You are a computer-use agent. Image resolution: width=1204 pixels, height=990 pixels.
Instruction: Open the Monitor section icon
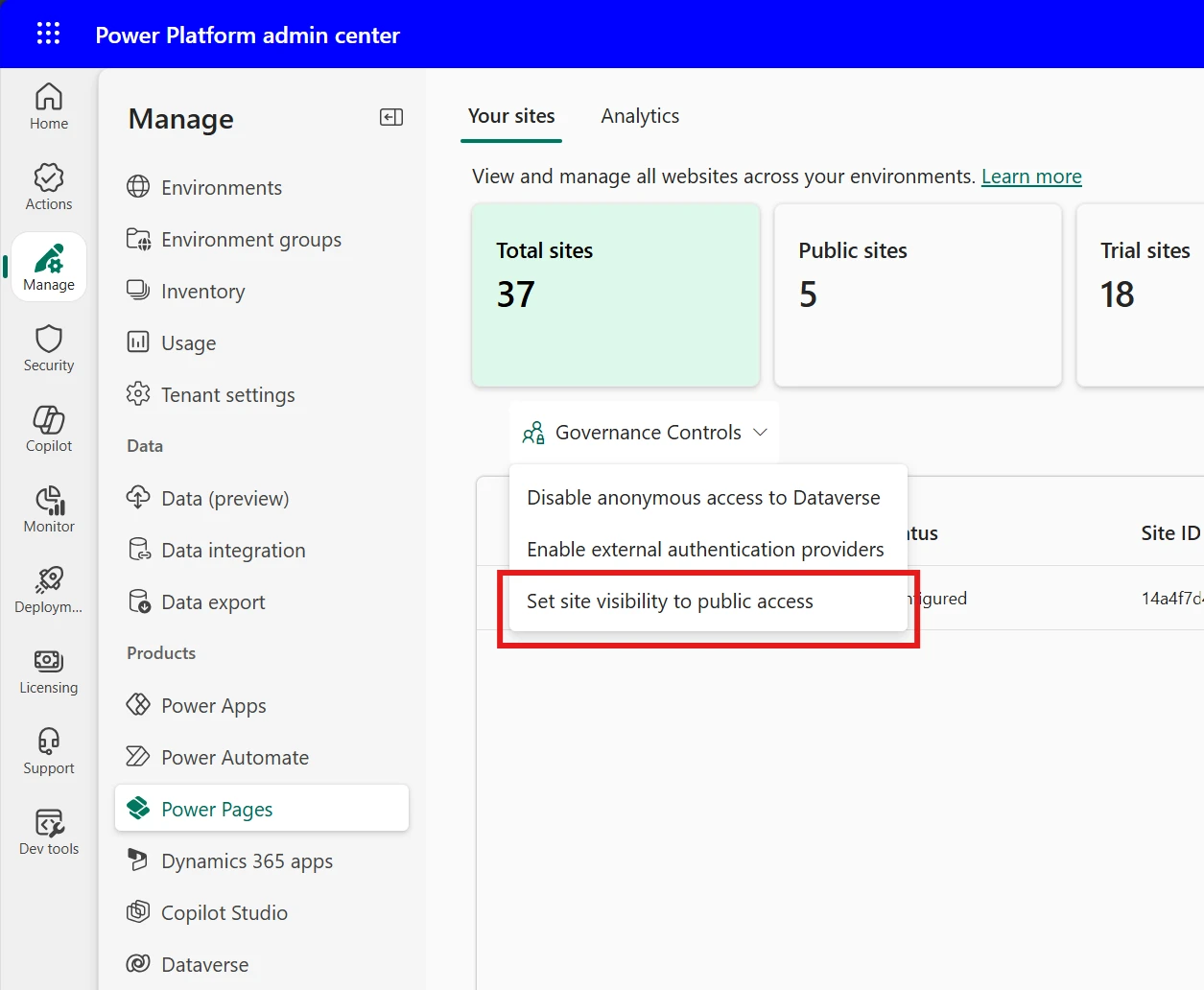coord(49,509)
